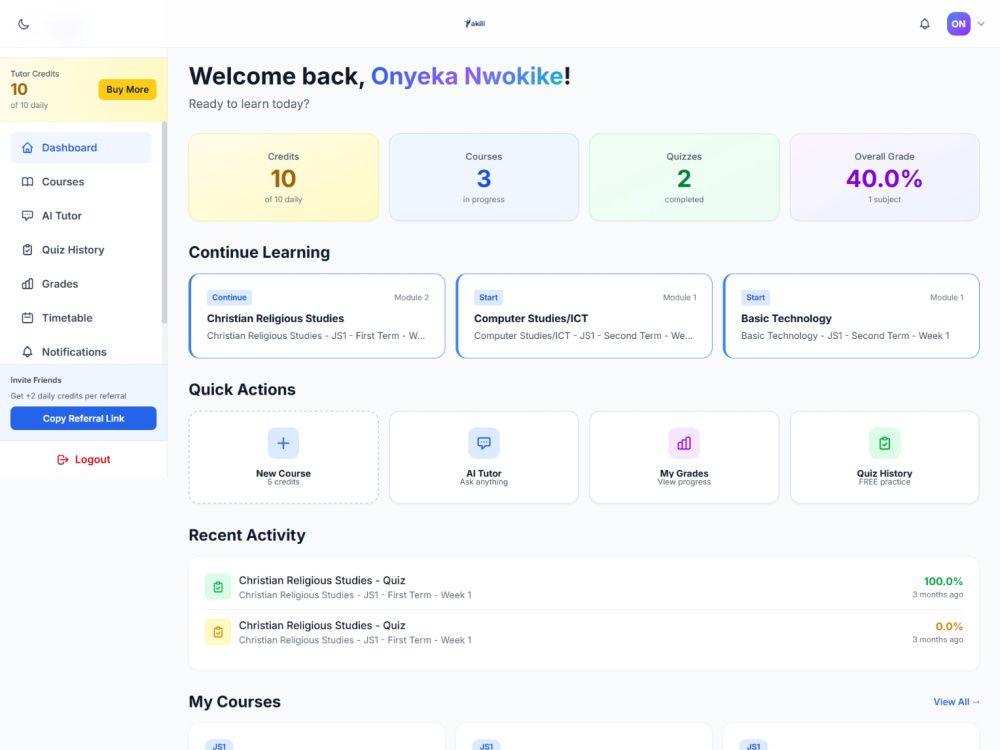
Task: Click Onyeka Nwokike name in heading
Action: 467,76
